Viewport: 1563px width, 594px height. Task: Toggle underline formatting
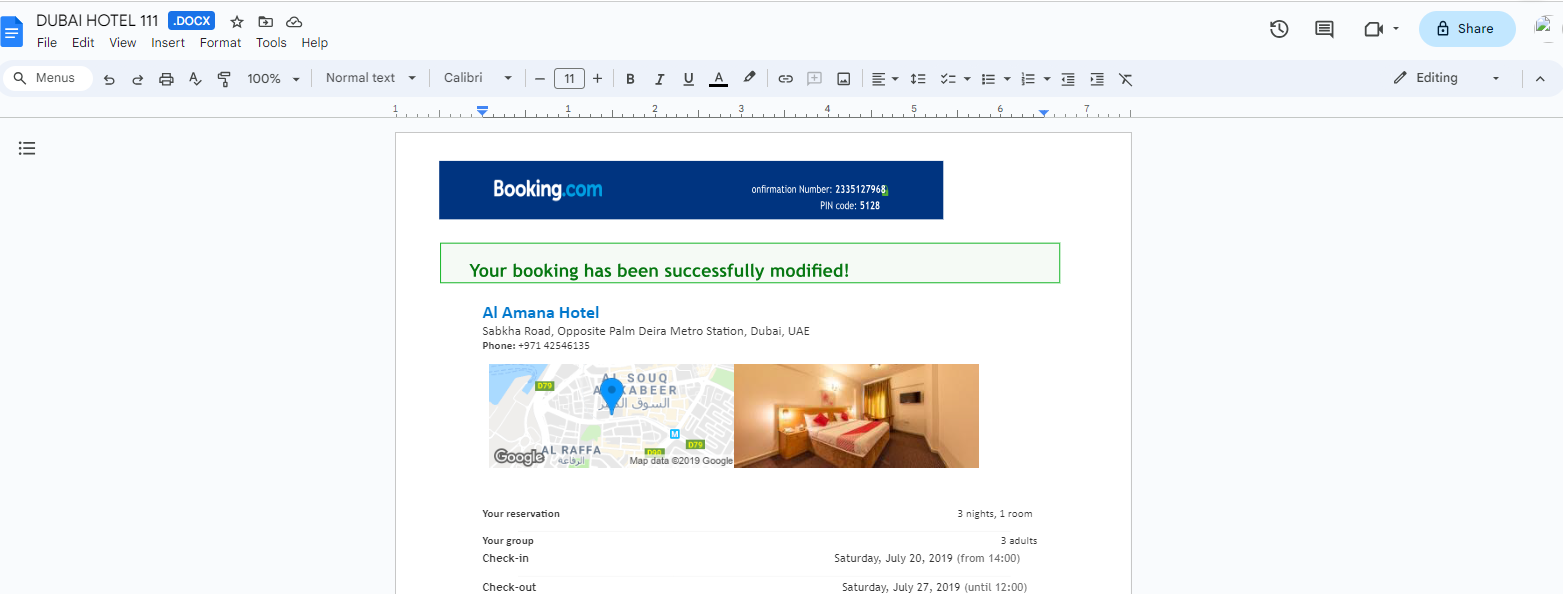click(x=688, y=79)
